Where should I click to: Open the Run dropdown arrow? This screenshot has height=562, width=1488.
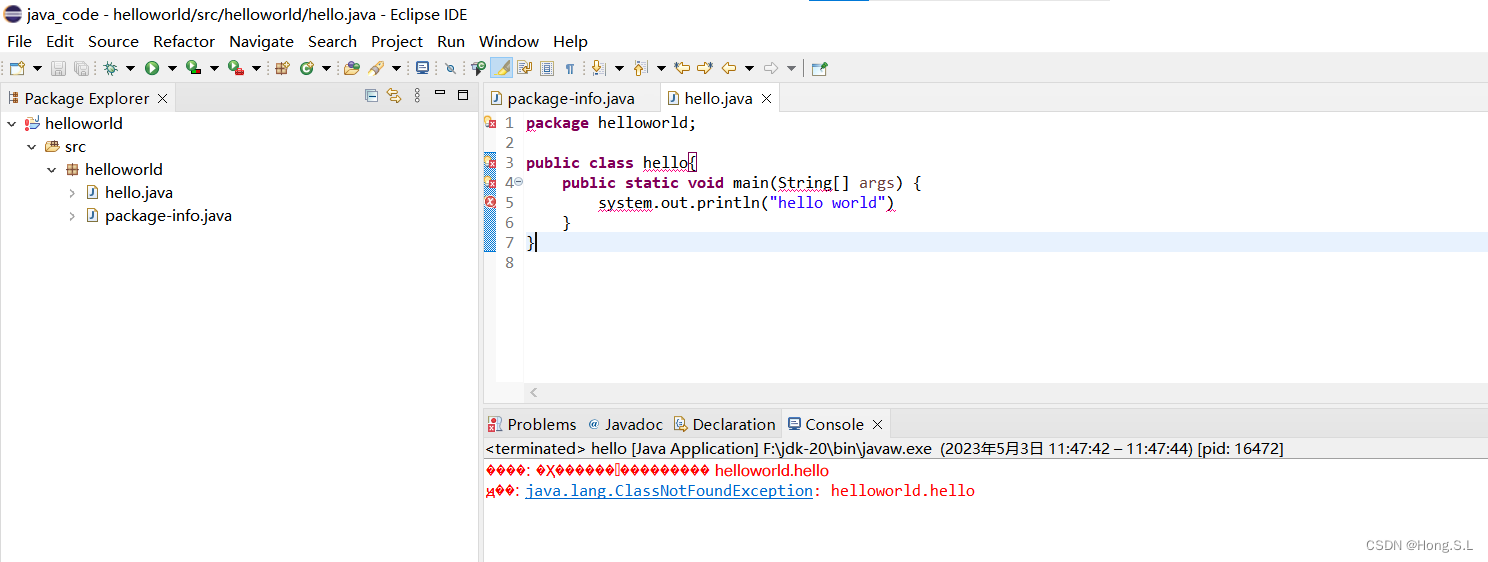pos(172,68)
